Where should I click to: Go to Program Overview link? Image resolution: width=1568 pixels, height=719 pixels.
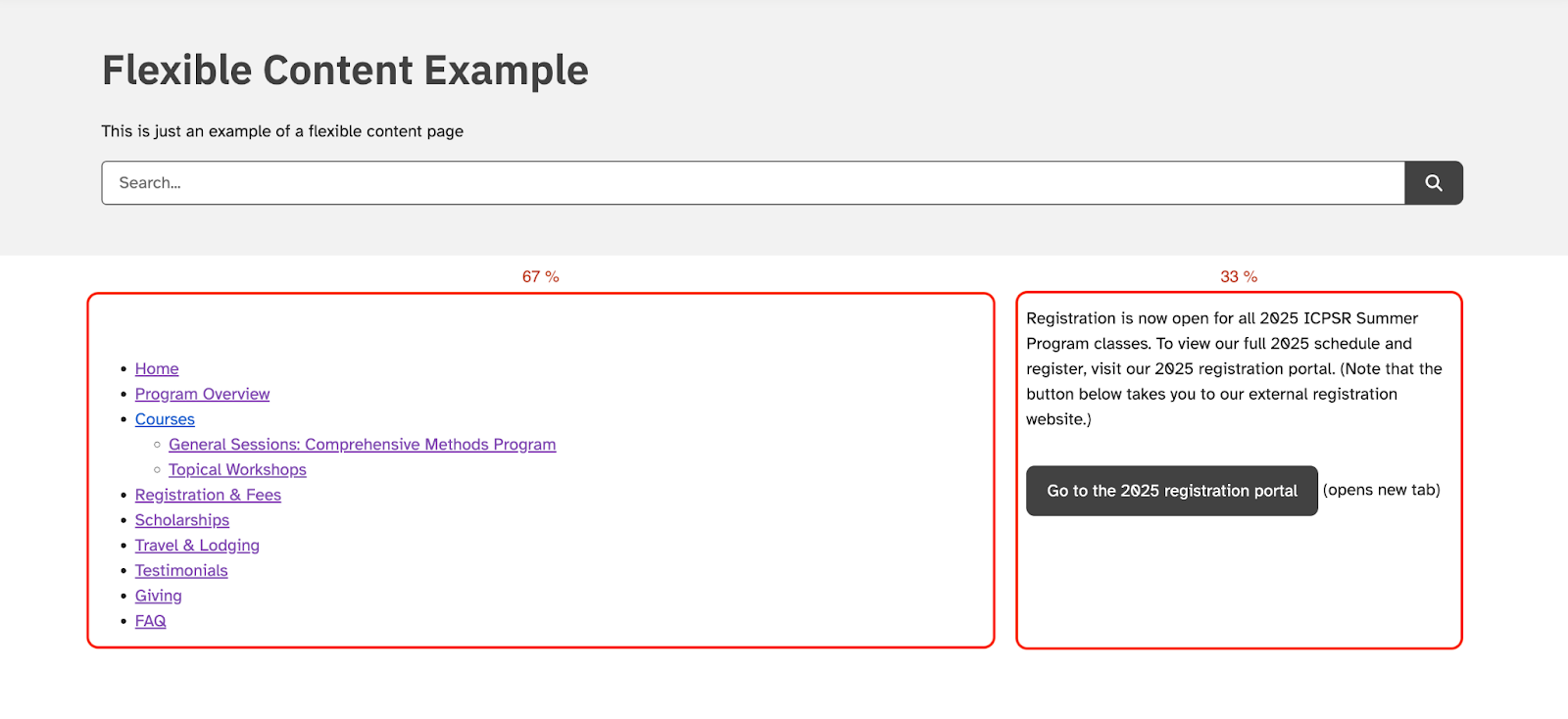202,394
